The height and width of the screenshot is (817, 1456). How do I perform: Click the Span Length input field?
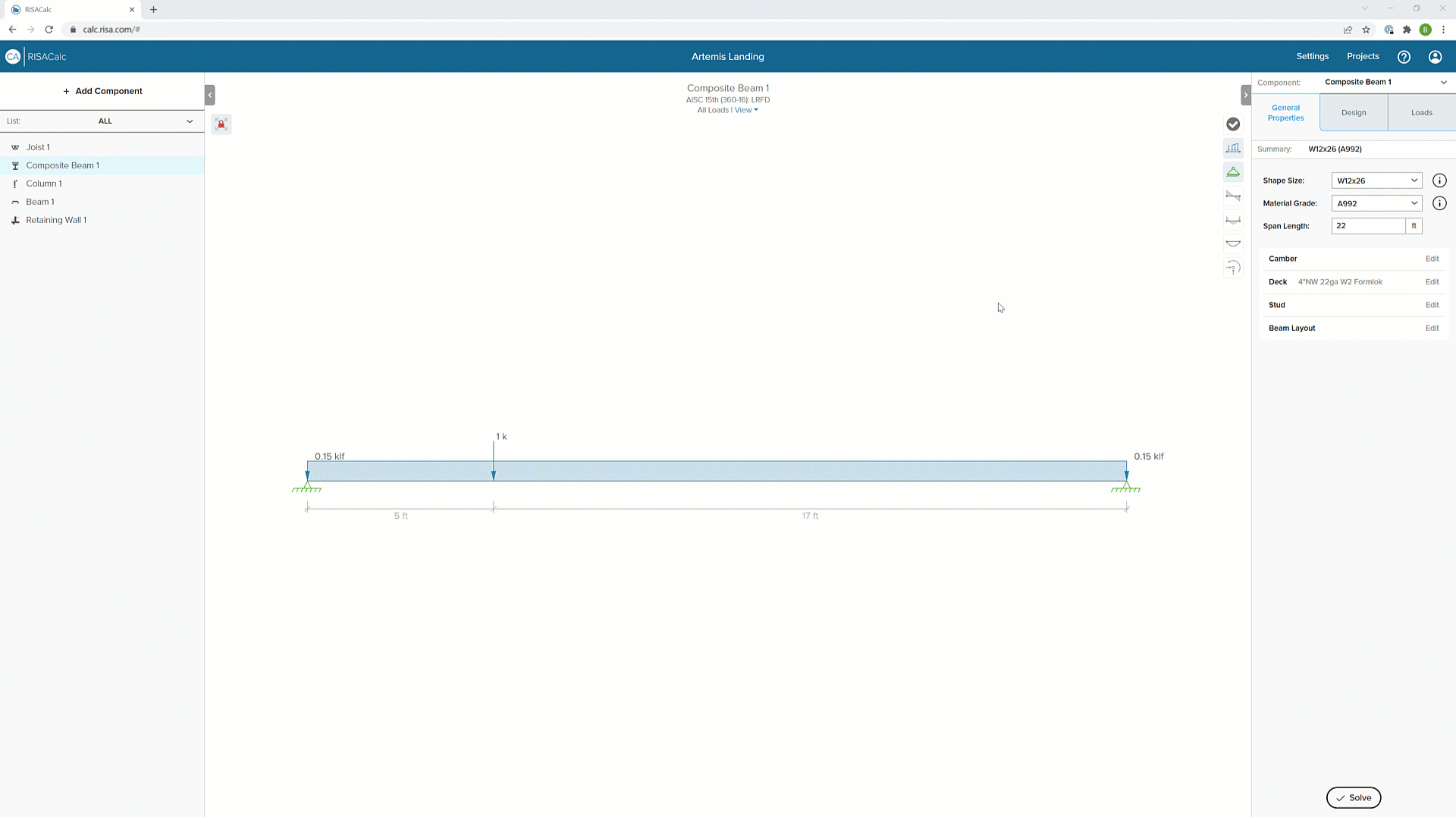[1368, 226]
